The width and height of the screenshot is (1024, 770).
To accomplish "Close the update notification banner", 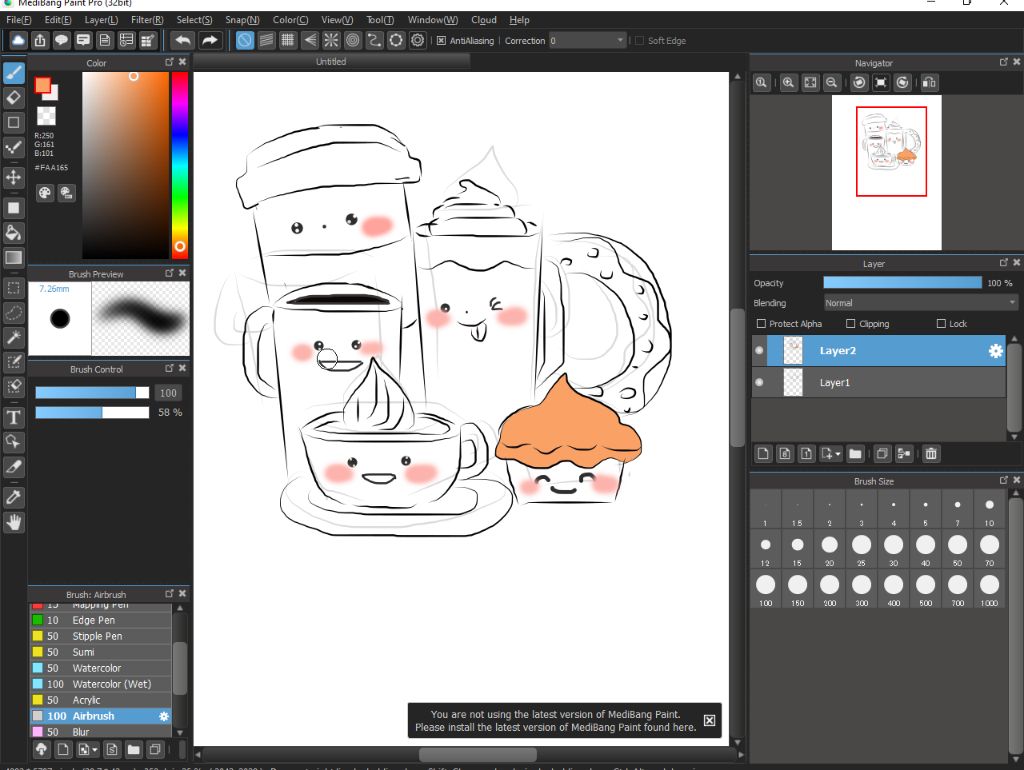I will pyautogui.click(x=709, y=720).
